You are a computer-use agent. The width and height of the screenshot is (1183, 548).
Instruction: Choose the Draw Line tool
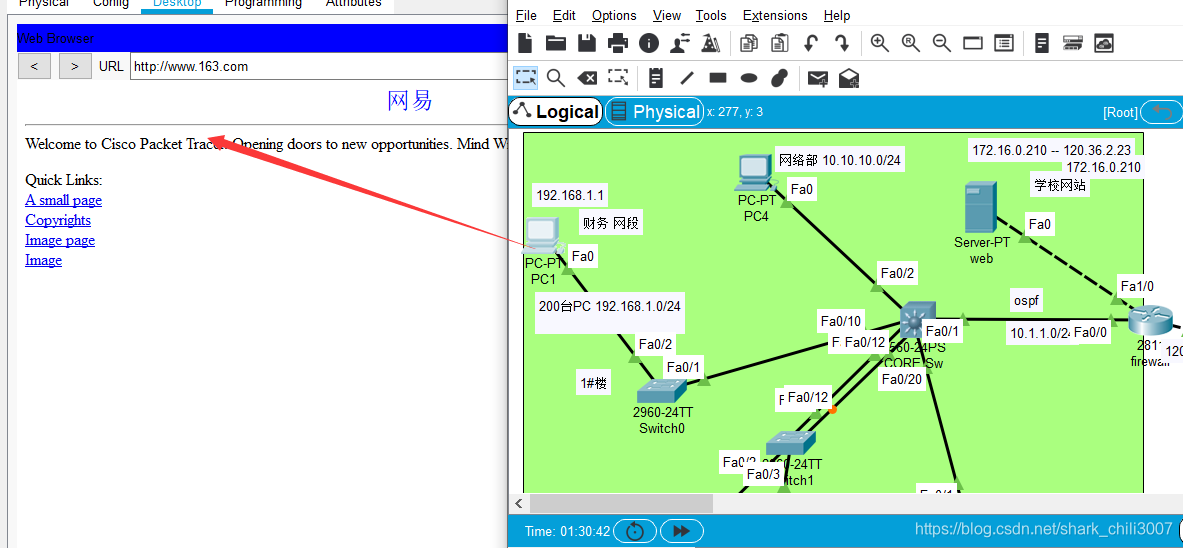click(687, 77)
